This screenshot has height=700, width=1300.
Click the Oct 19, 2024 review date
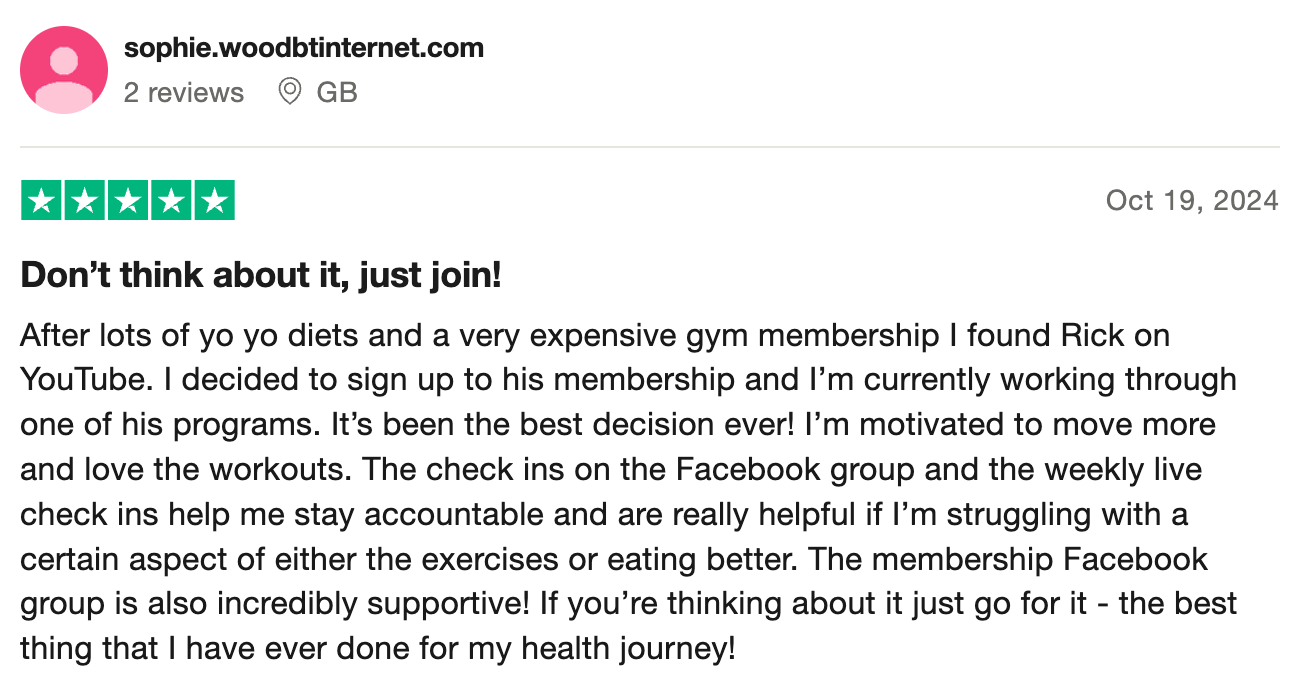pyautogui.click(x=1191, y=201)
